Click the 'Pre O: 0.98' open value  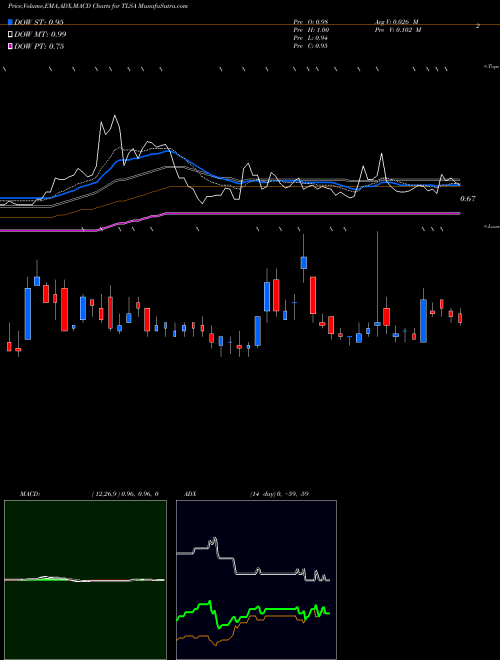click(311, 21)
